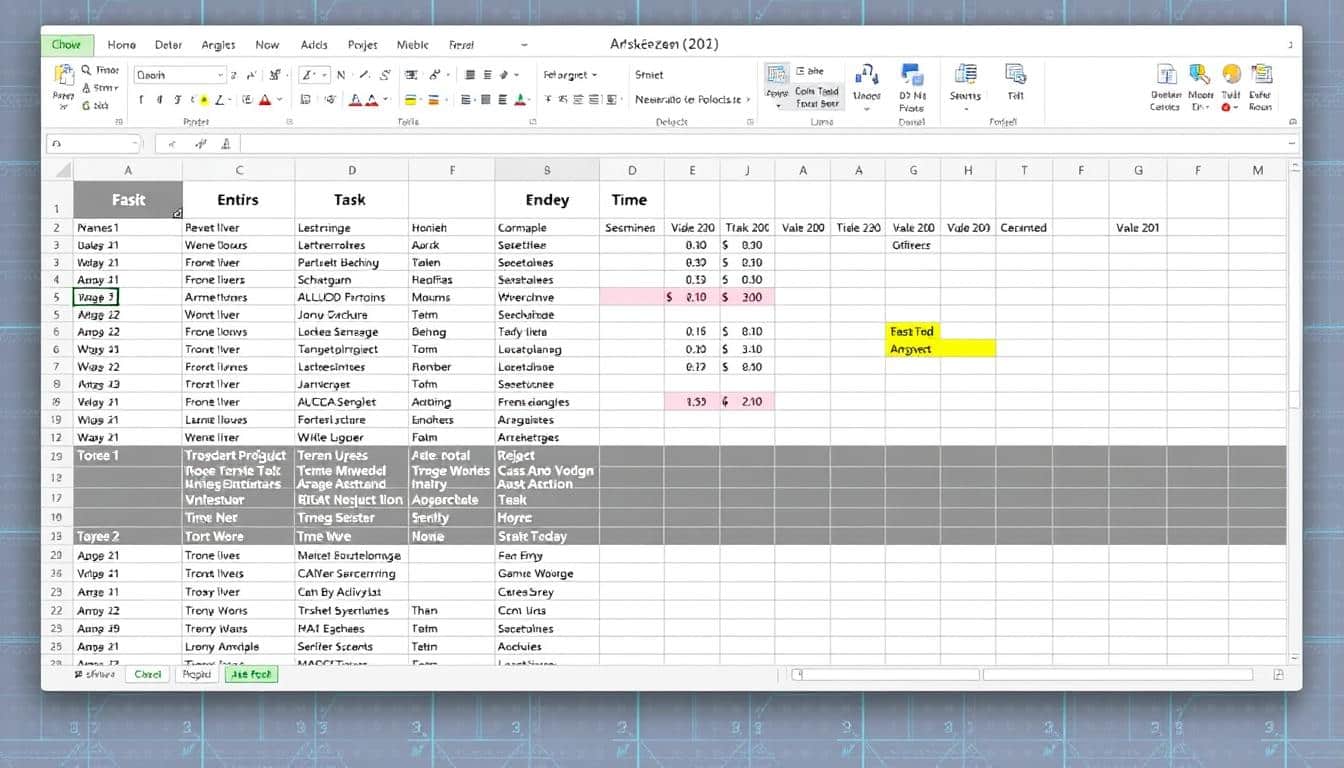The image size is (1344, 768).
Task: Open the Name Box dropdown
Action: coord(135,144)
